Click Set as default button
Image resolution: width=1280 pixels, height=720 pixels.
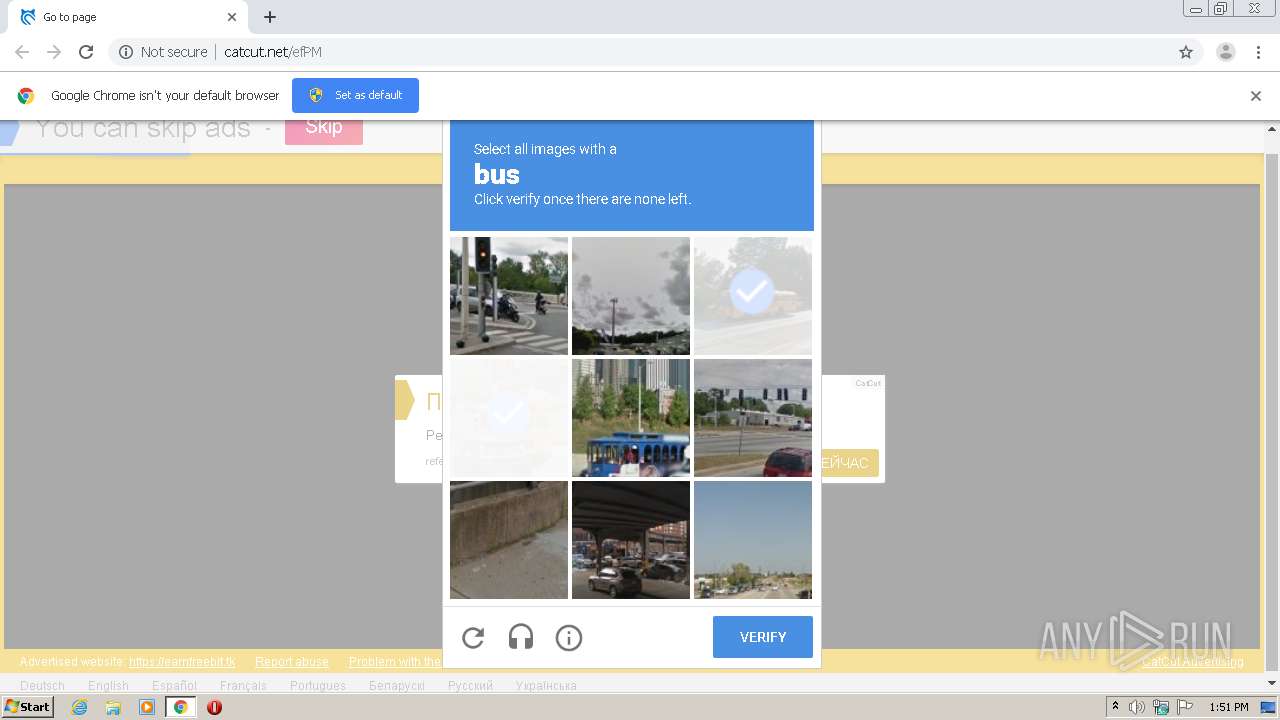[355, 95]
